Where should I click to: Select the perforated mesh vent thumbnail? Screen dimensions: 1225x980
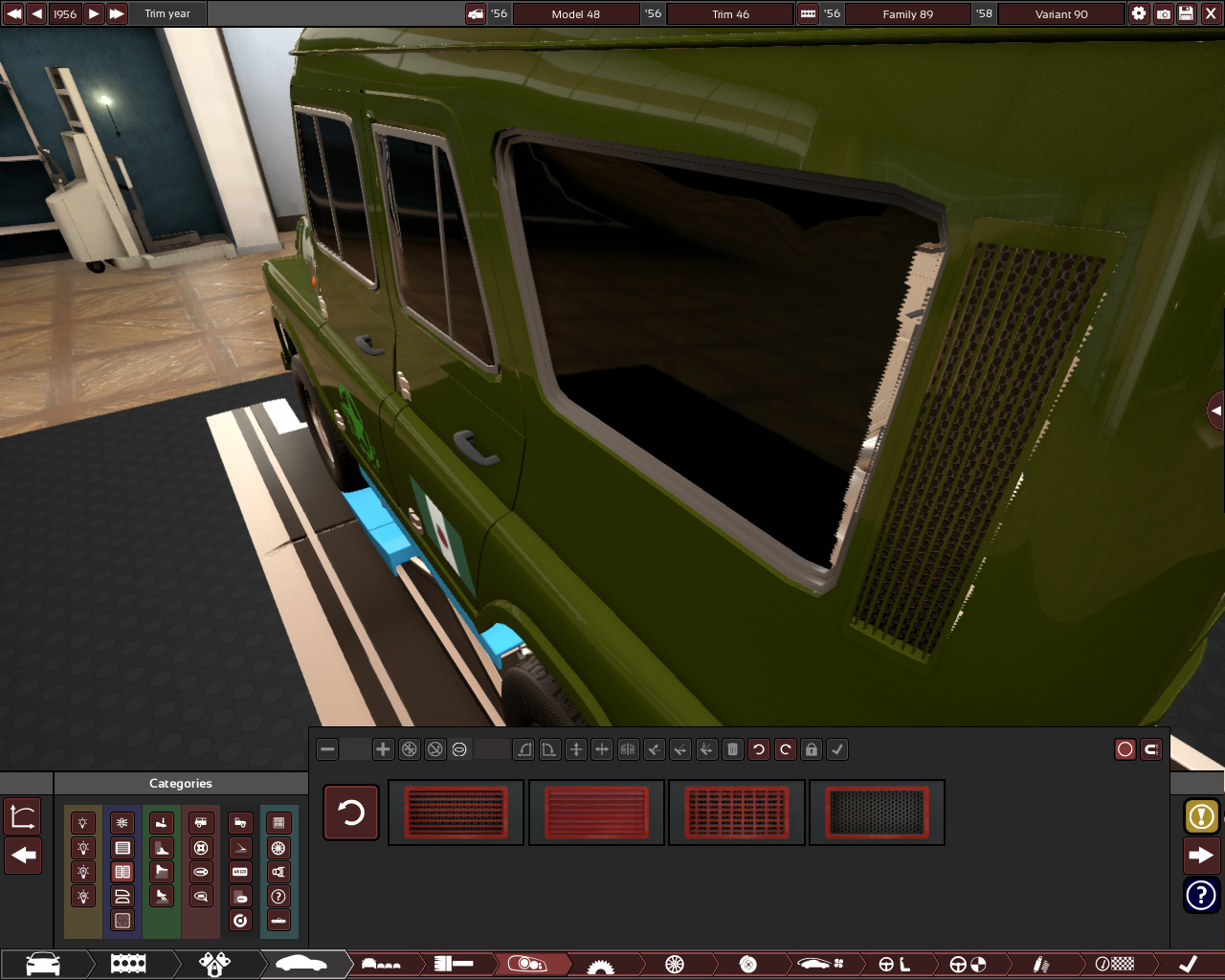pos(877,813)
